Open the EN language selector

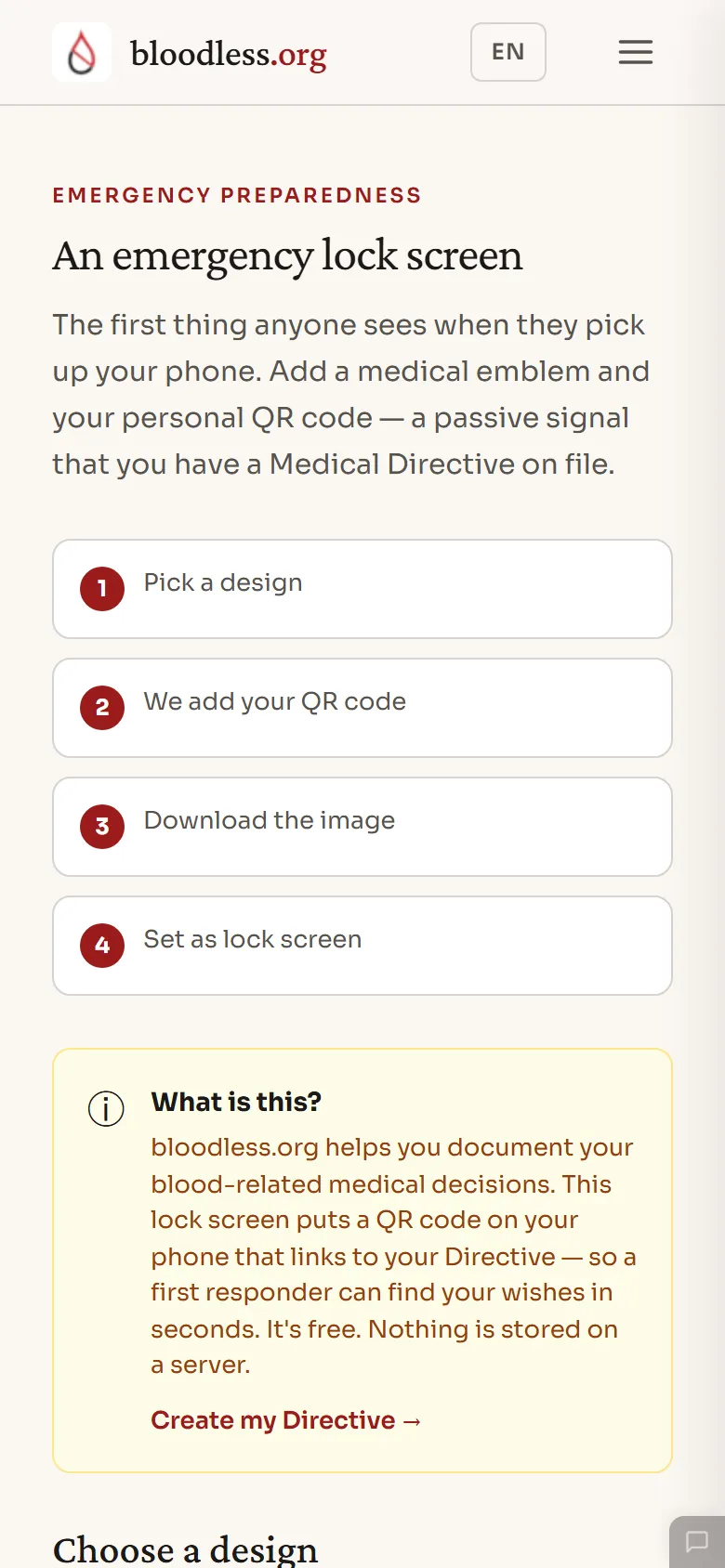pyautogui.click(x=508, y=52)
